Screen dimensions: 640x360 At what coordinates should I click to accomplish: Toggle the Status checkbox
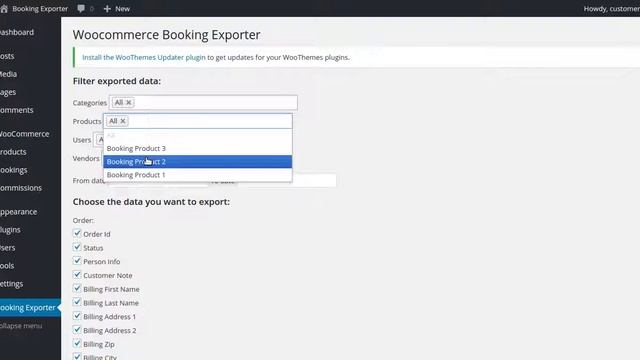(77, 247)
